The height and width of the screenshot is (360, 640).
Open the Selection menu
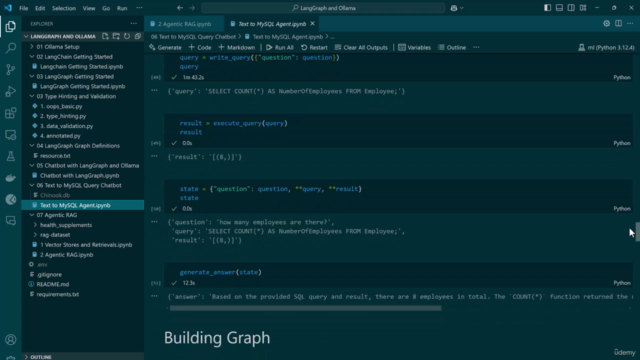tap(64, 8)
